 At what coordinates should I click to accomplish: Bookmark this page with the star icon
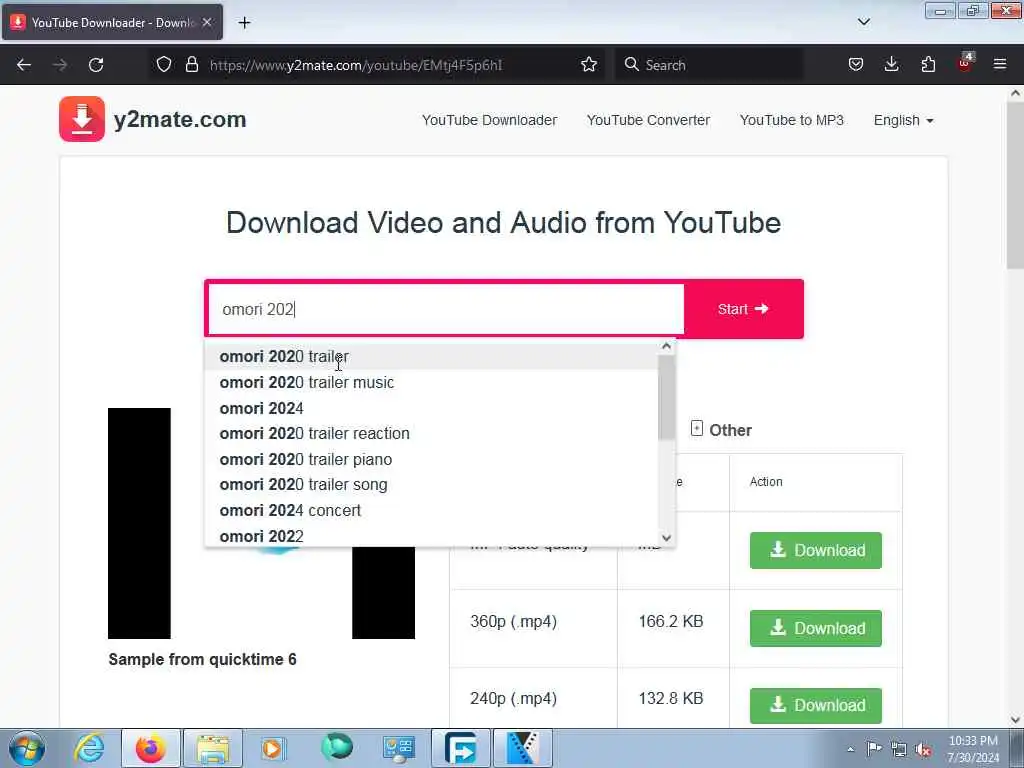(588, 65)
